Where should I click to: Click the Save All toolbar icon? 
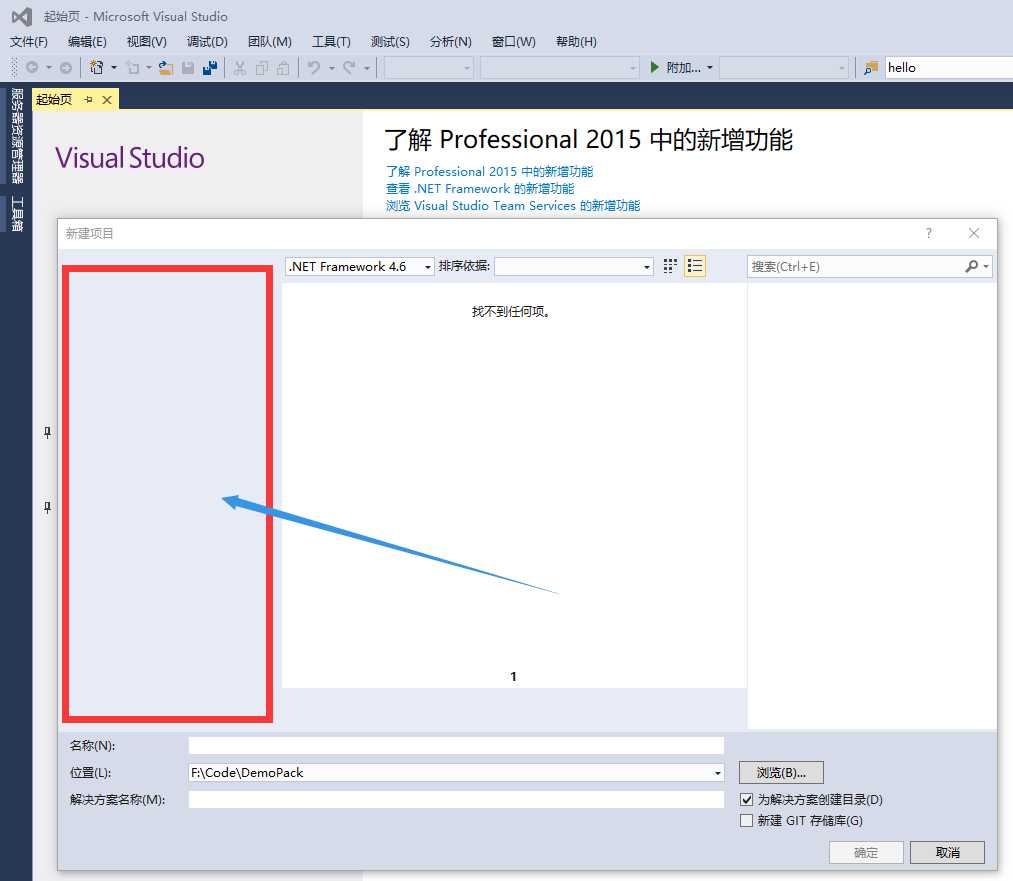click(x=210, y=67)
